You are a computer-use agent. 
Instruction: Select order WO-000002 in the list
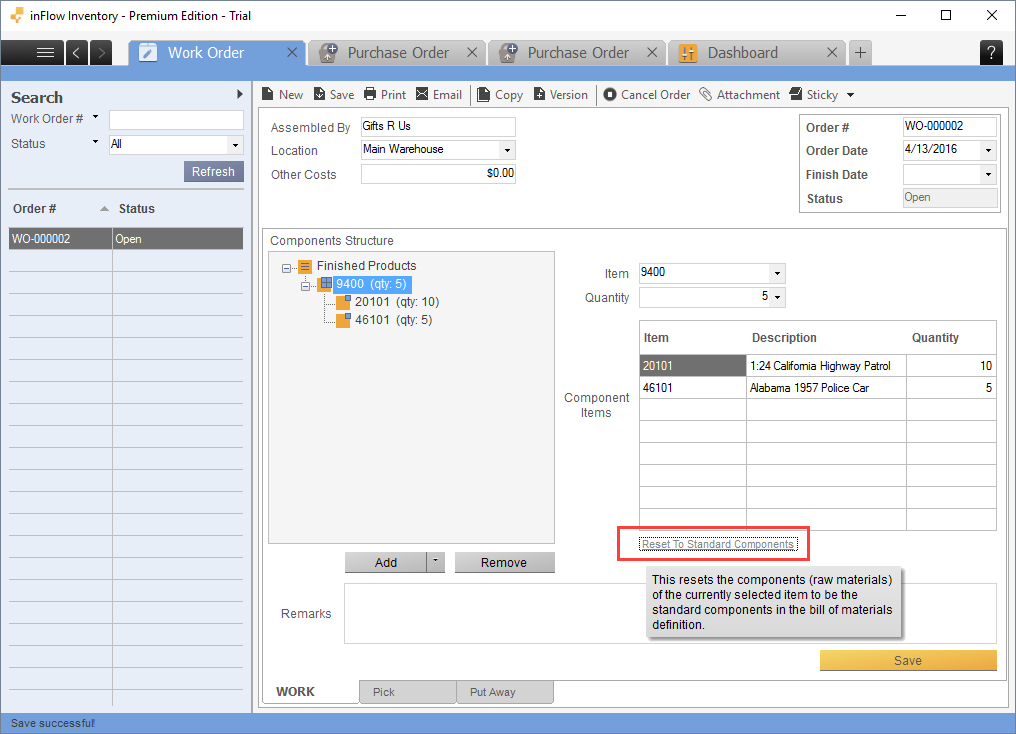click(126, 238)
